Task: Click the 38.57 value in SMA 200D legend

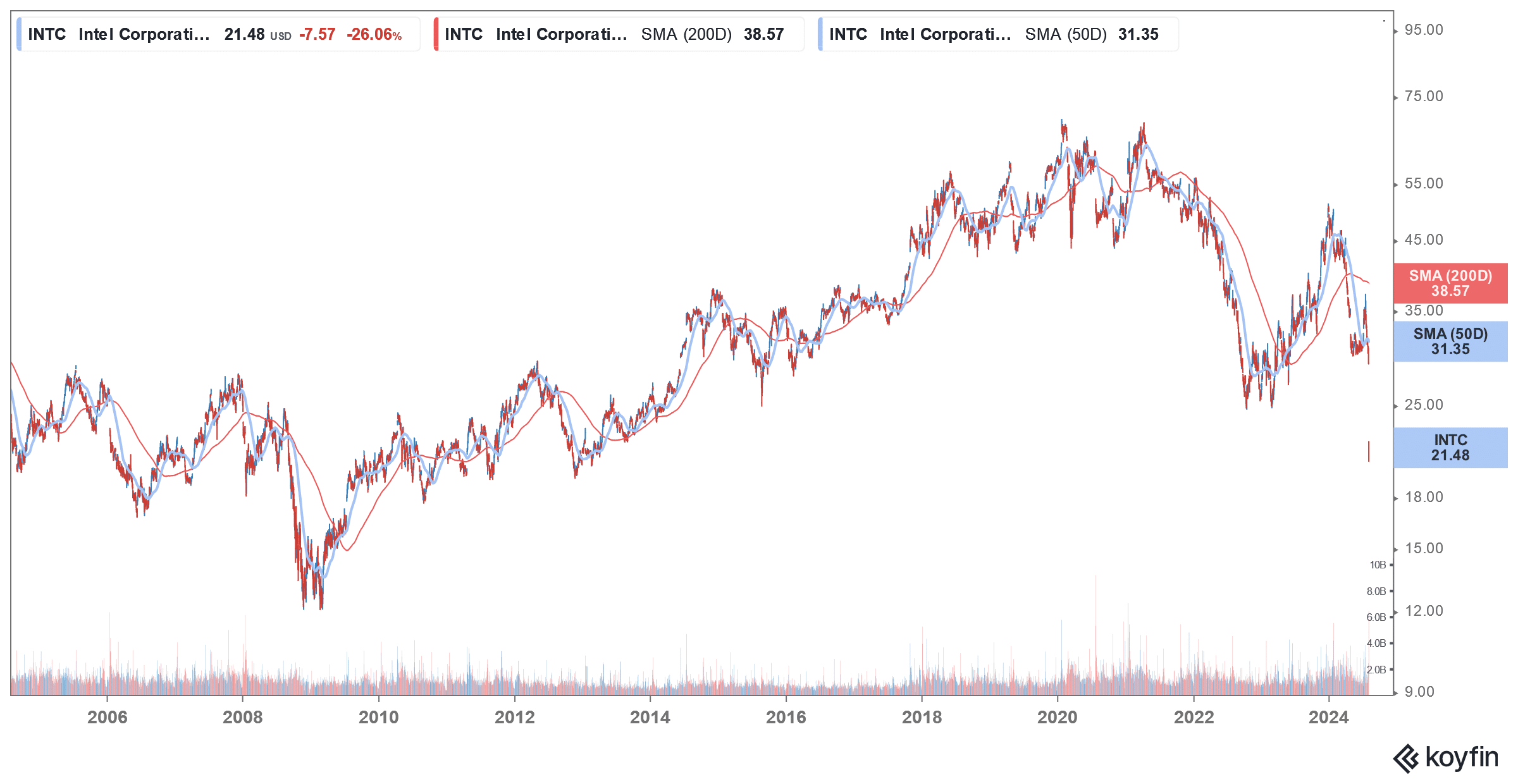Action: [764, 34]
